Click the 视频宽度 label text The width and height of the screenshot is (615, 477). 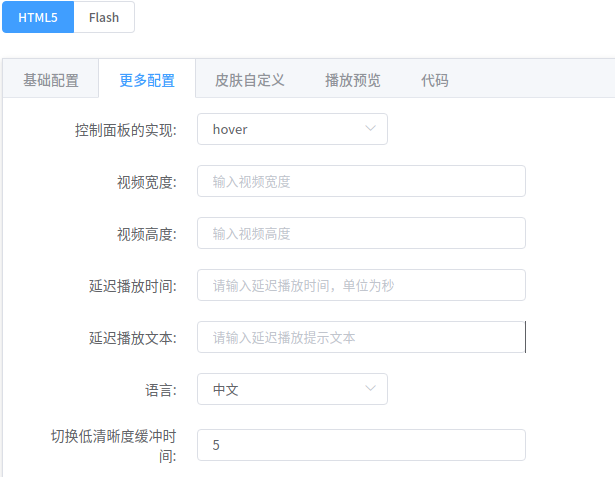(147, 182)
